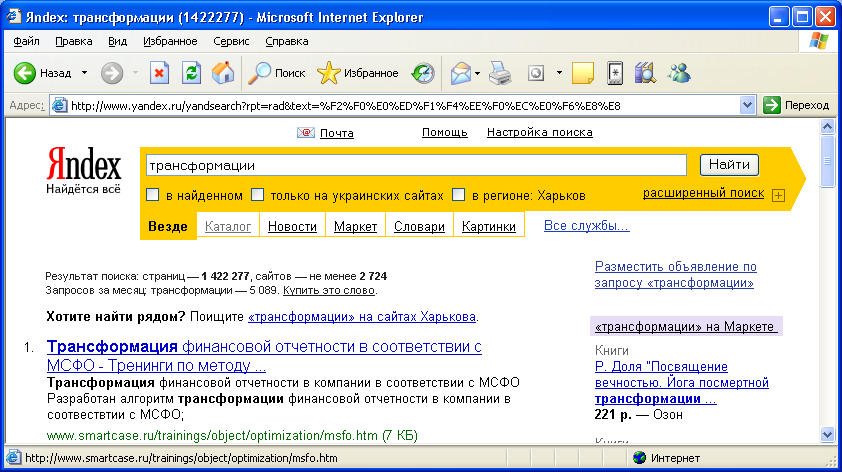The width and height of the screenshot is (842, 472).
Task: Open the Вид menu
Action: (x=117, y=41)
